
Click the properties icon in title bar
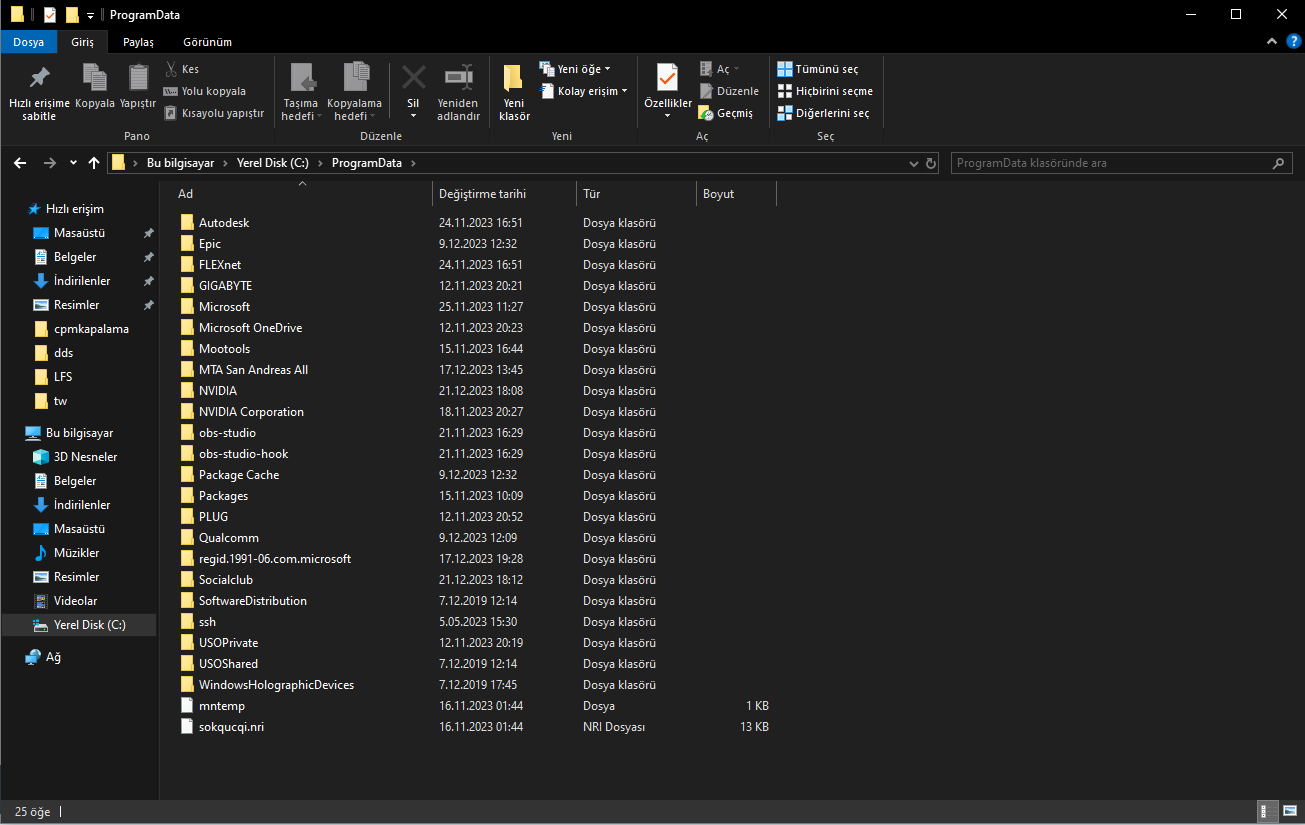click(50, 15)
